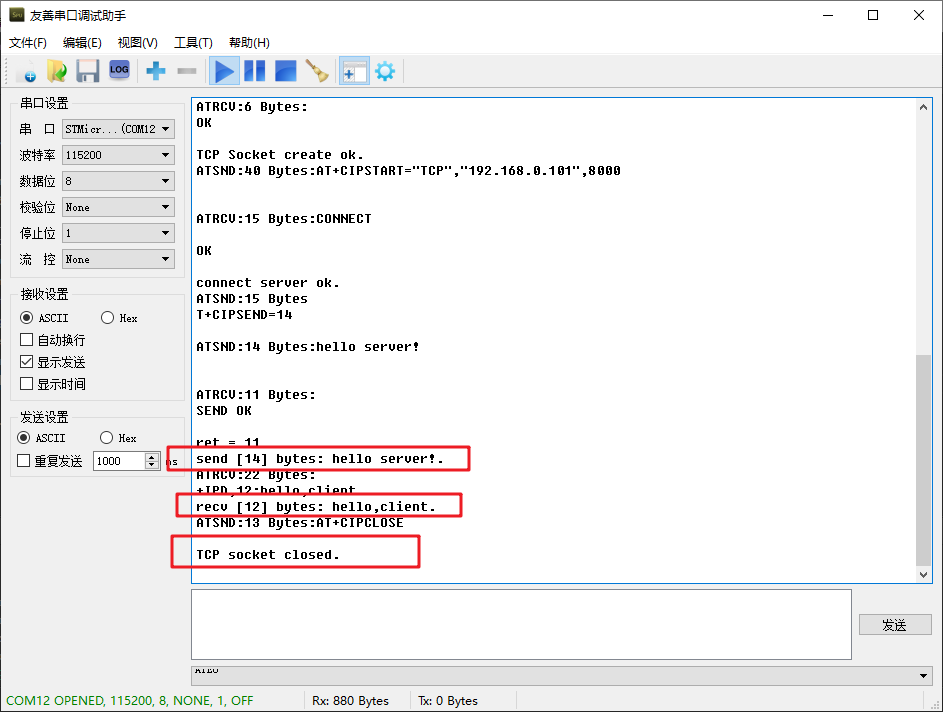Screen dimensions: 943x712
Task: Click the send message text area
Action: 521,624
